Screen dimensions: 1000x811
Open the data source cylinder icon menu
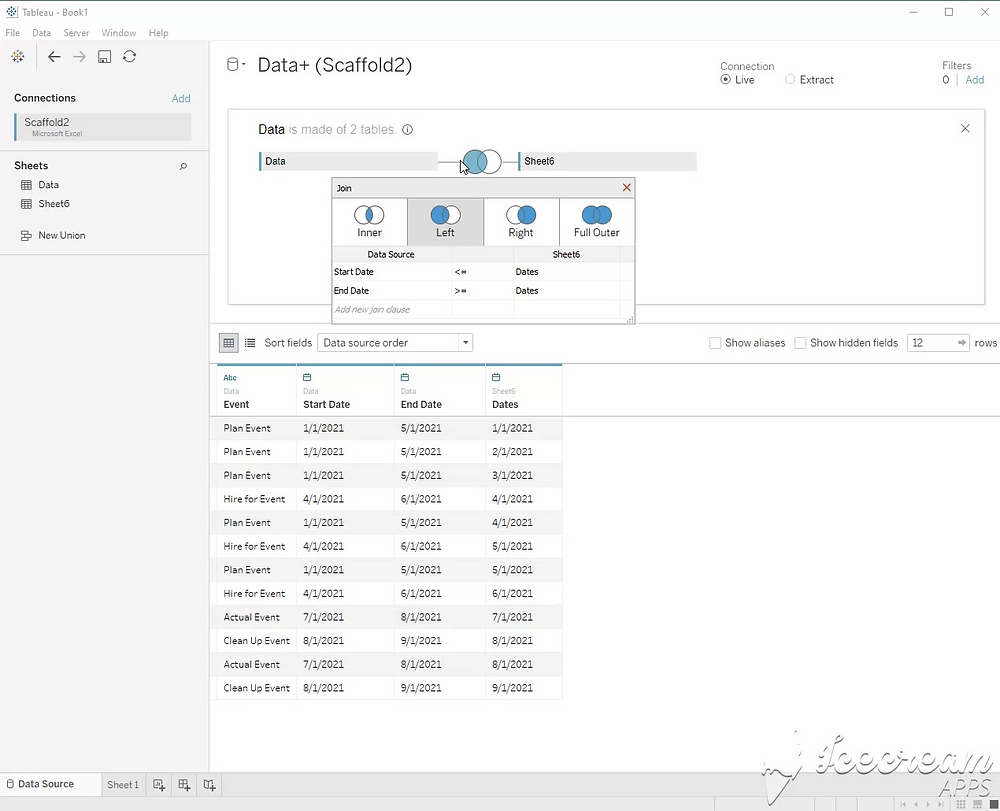(236, 64)
